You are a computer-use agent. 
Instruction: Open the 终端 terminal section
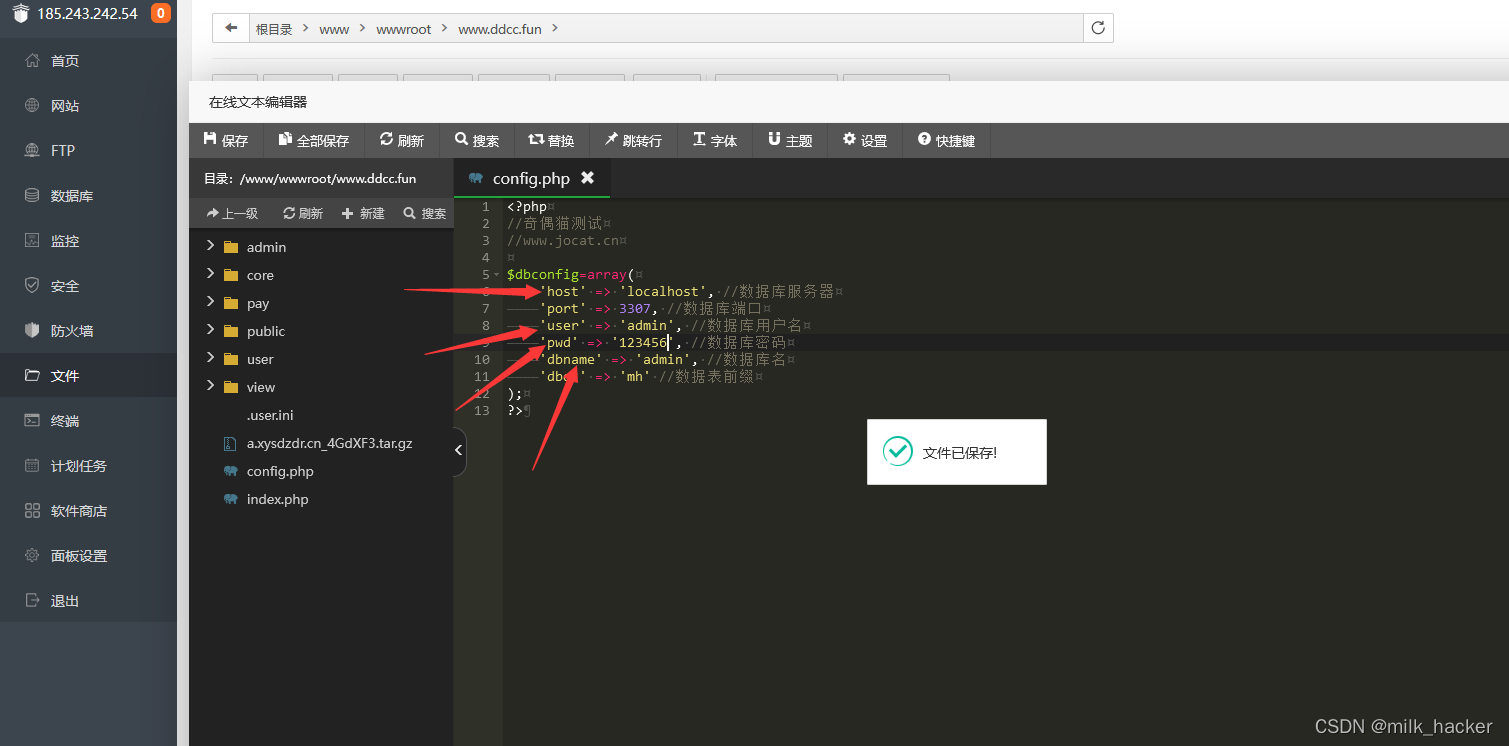click(x=65, y=421)
